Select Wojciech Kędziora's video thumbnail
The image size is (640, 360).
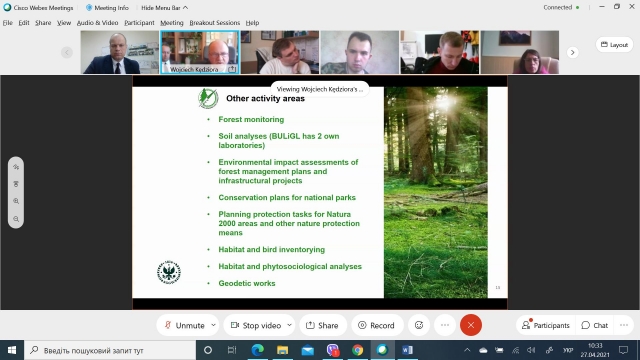[x=200, y=52]
